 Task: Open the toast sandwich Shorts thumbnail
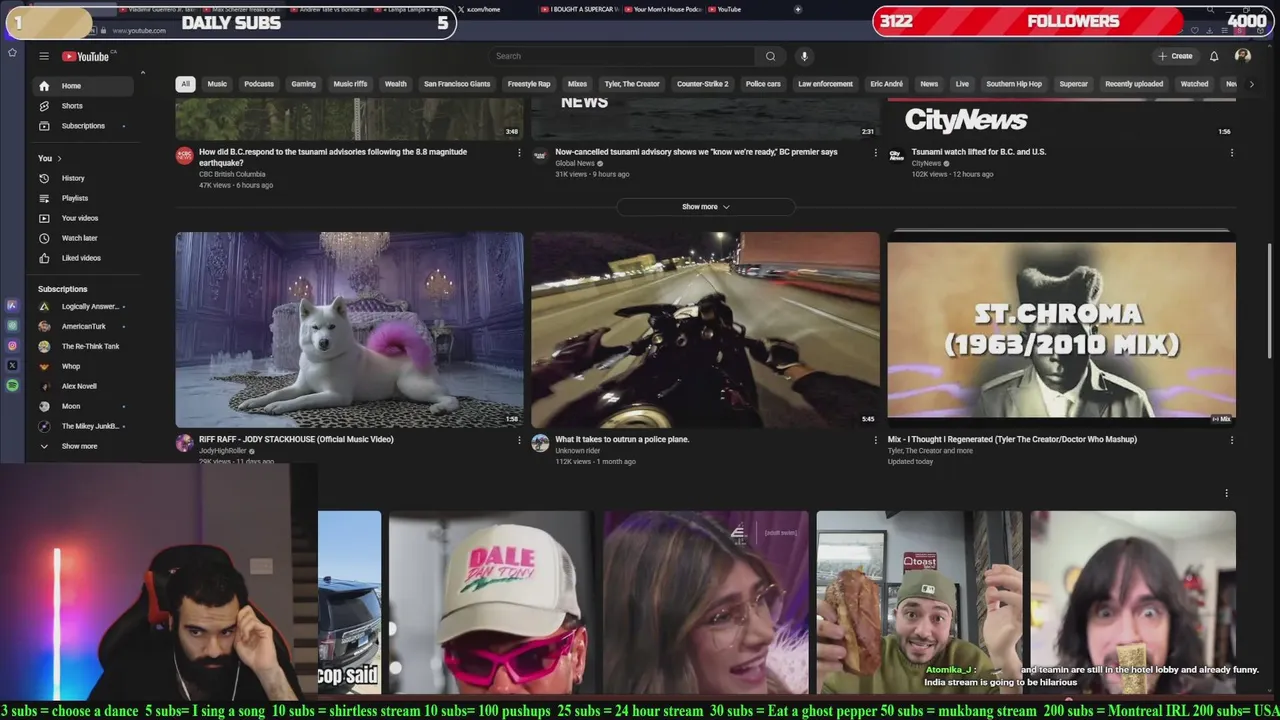919,603
